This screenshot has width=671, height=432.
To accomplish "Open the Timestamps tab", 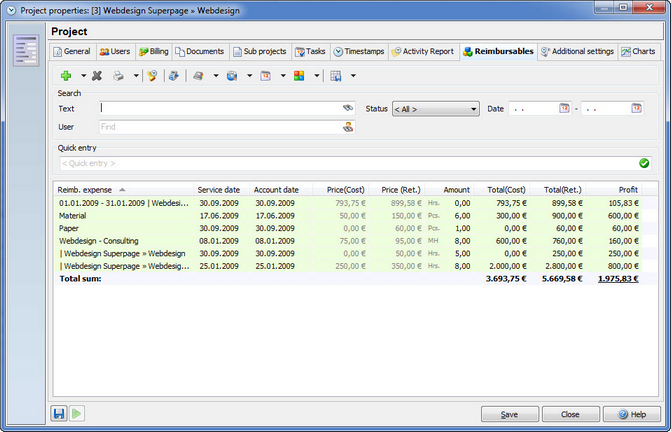I will click(x=359, y=51).
